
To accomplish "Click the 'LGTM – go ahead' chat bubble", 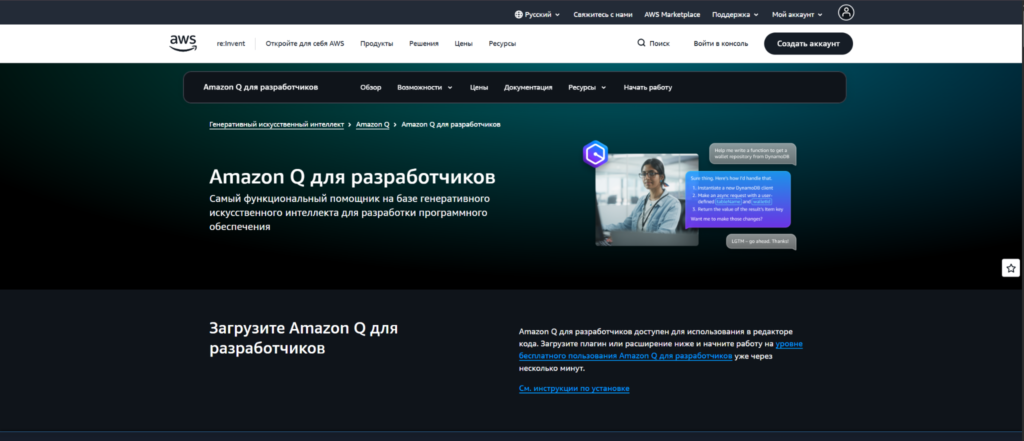I will pyautogui.click(x=761, y=241).
